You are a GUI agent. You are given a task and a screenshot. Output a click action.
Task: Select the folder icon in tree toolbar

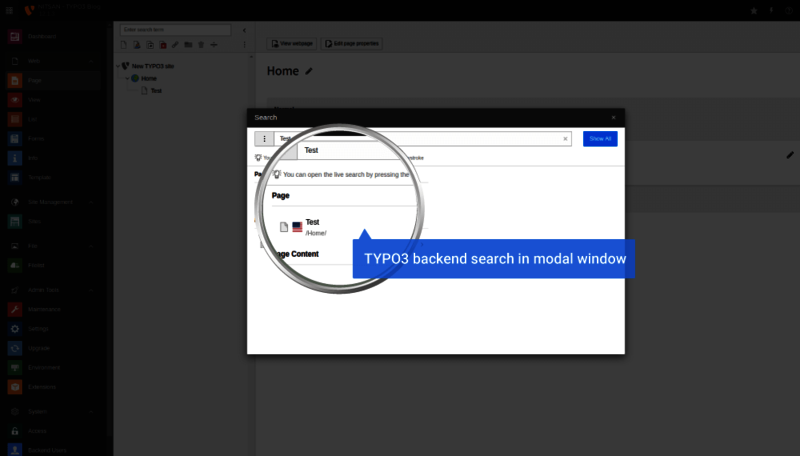coord(188,45)
